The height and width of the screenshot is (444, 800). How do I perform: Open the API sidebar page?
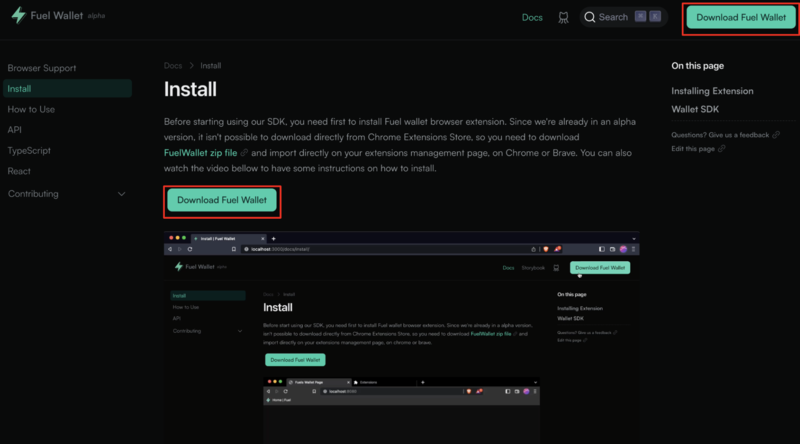coord(14,130)
